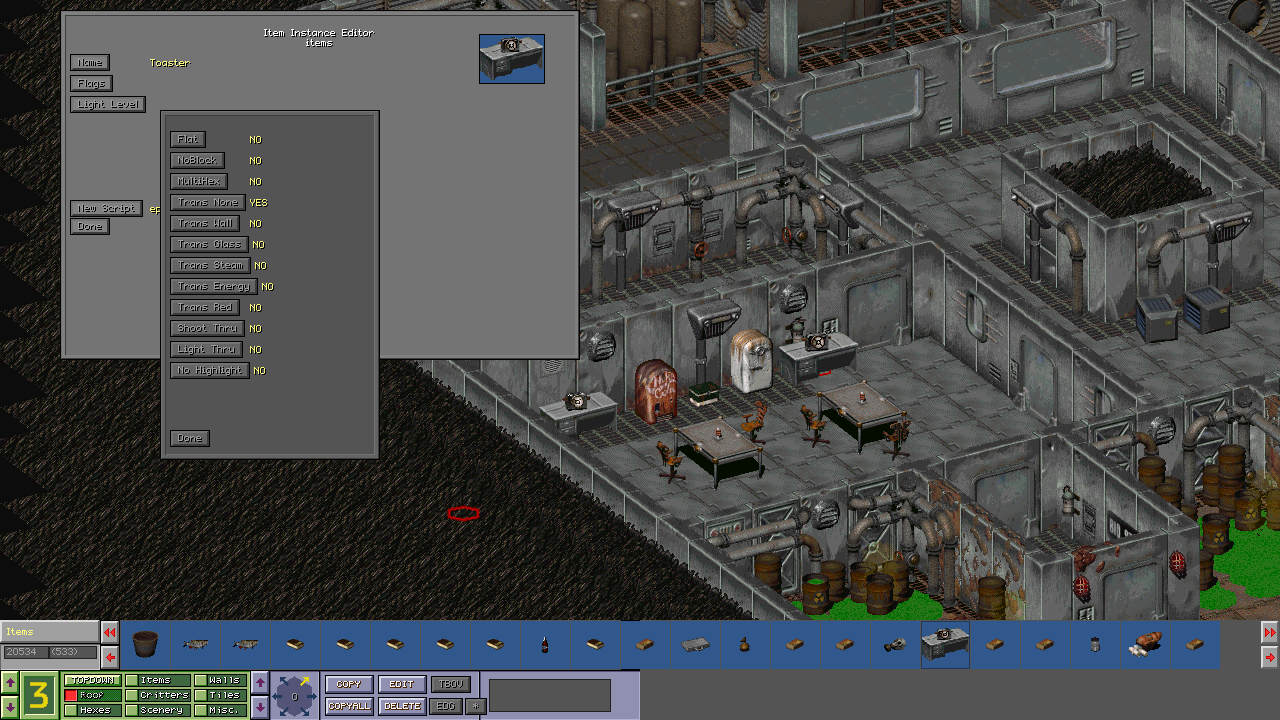Click Done below the New Script button
Viewport: 1280px width, 720px height.
90,226
